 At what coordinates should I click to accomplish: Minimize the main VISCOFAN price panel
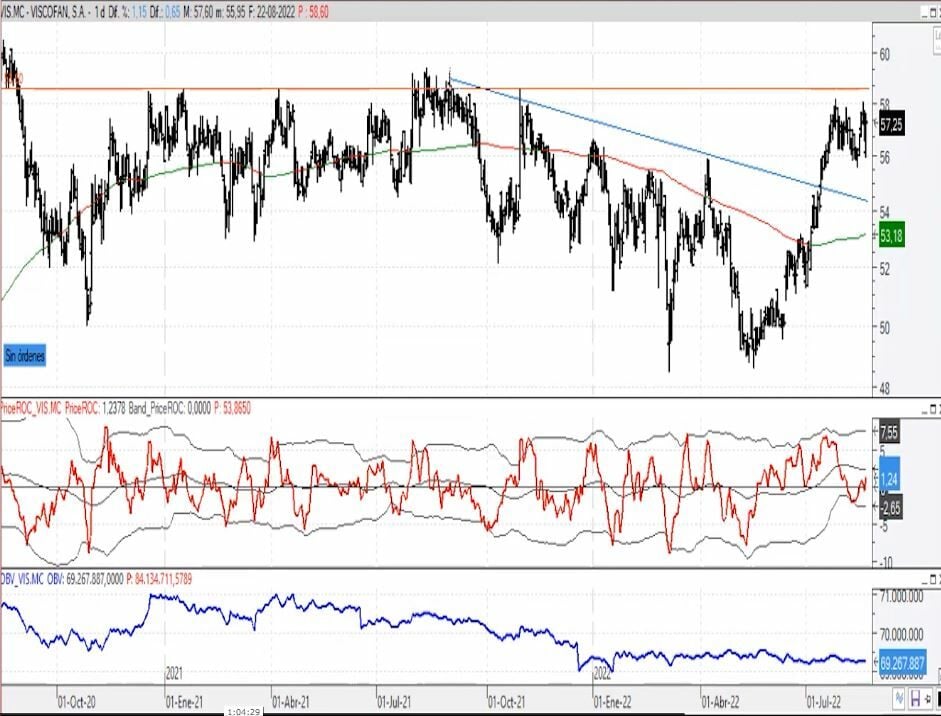pos(923,13)
